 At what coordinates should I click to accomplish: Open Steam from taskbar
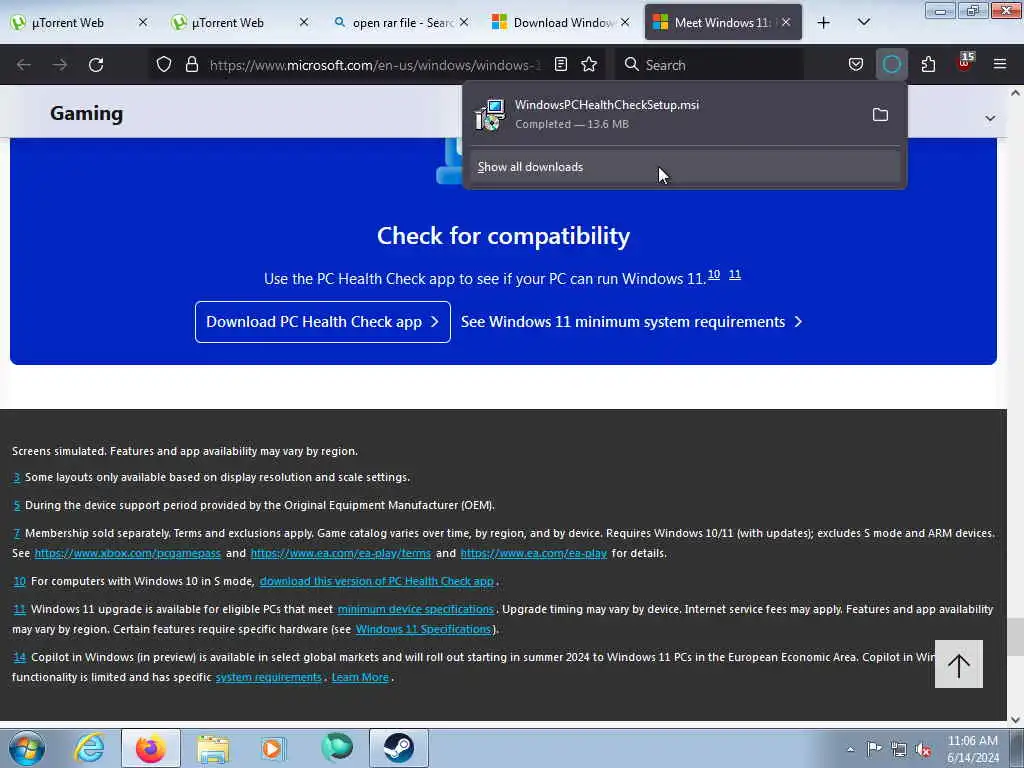(398, 748)
